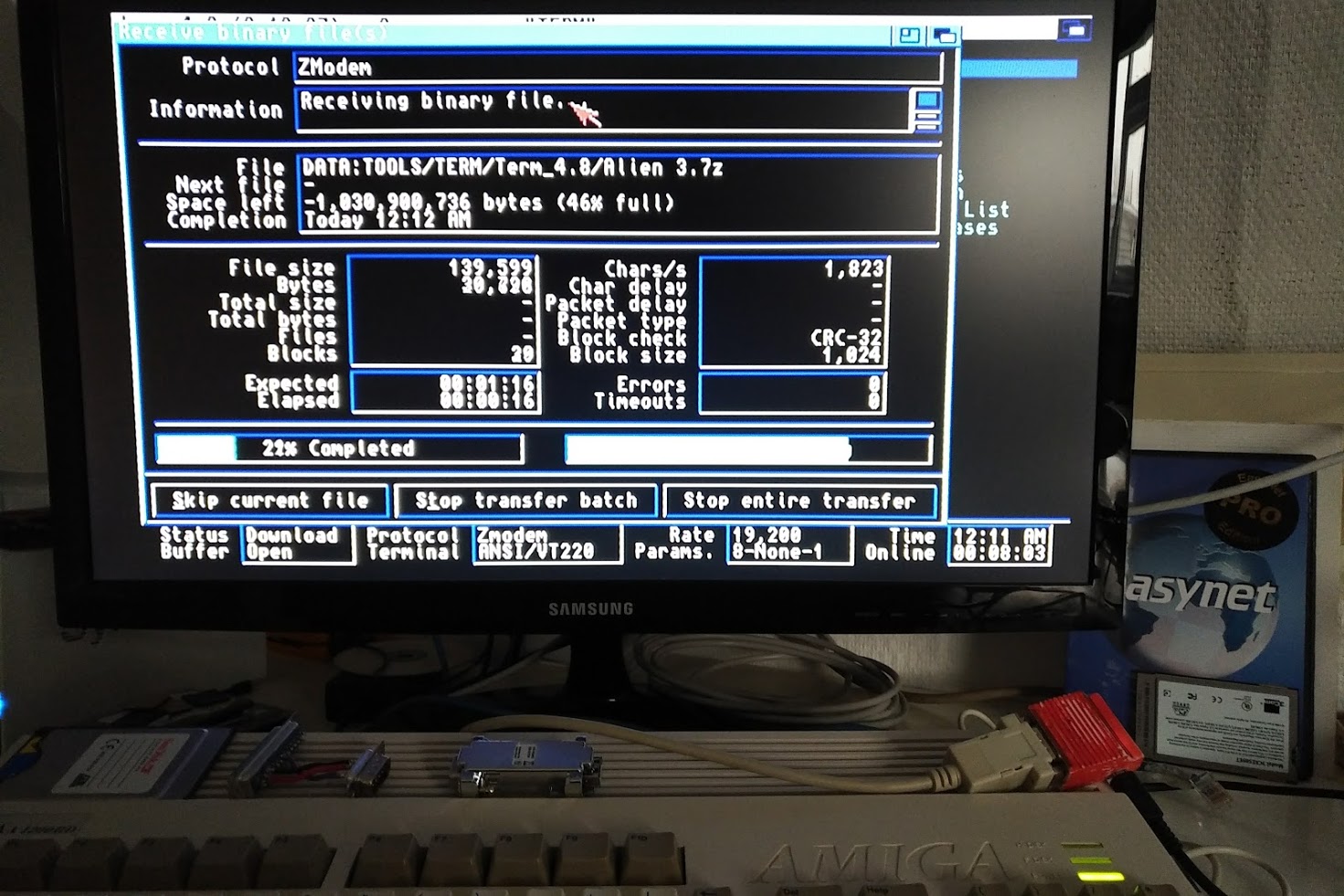Click the online time '00:08:03'
This screenshot has width=1344, height=896.
(x=1000, y=553)
